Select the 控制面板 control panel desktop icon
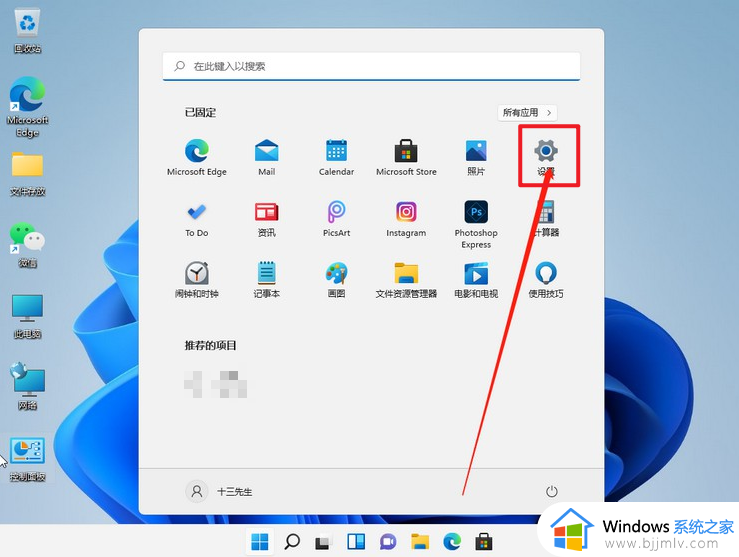The width and height of the screenshot is (739, 557). 27,459
